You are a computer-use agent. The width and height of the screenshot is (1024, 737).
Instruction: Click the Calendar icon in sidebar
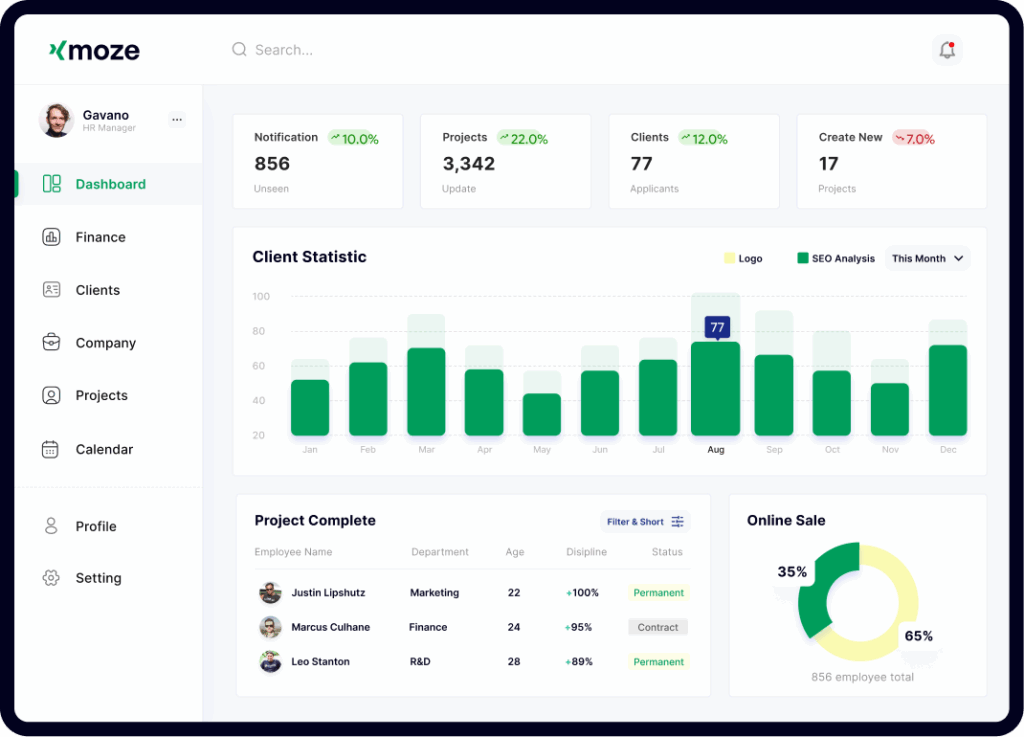[x=51, y=449]
